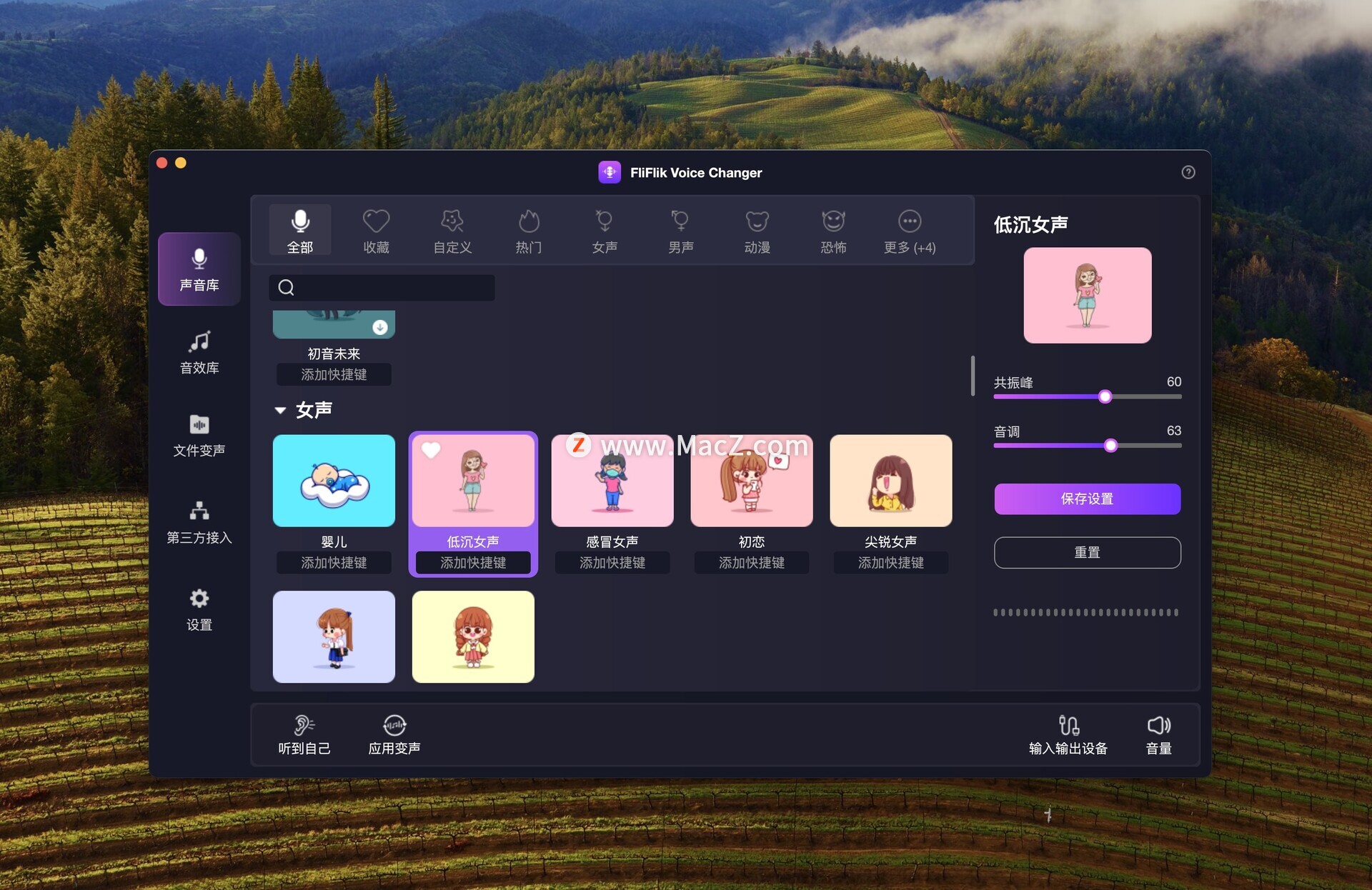Switch to the 动漫 anime tab
Image resolution: width=1372 pixels, height=890 pixels.
pos(757,231)
